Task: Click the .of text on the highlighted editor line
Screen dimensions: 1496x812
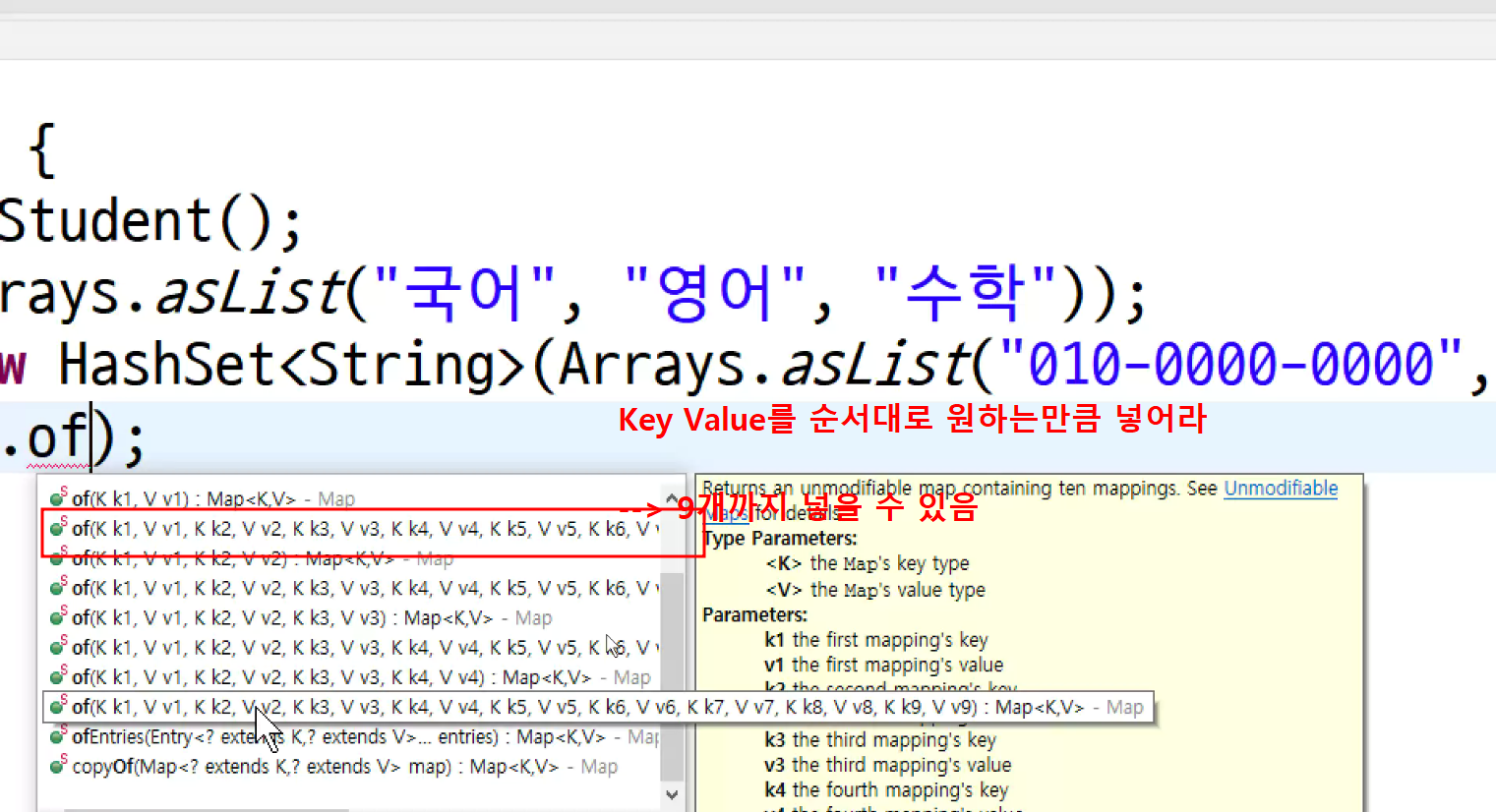Action: [45, 438]
